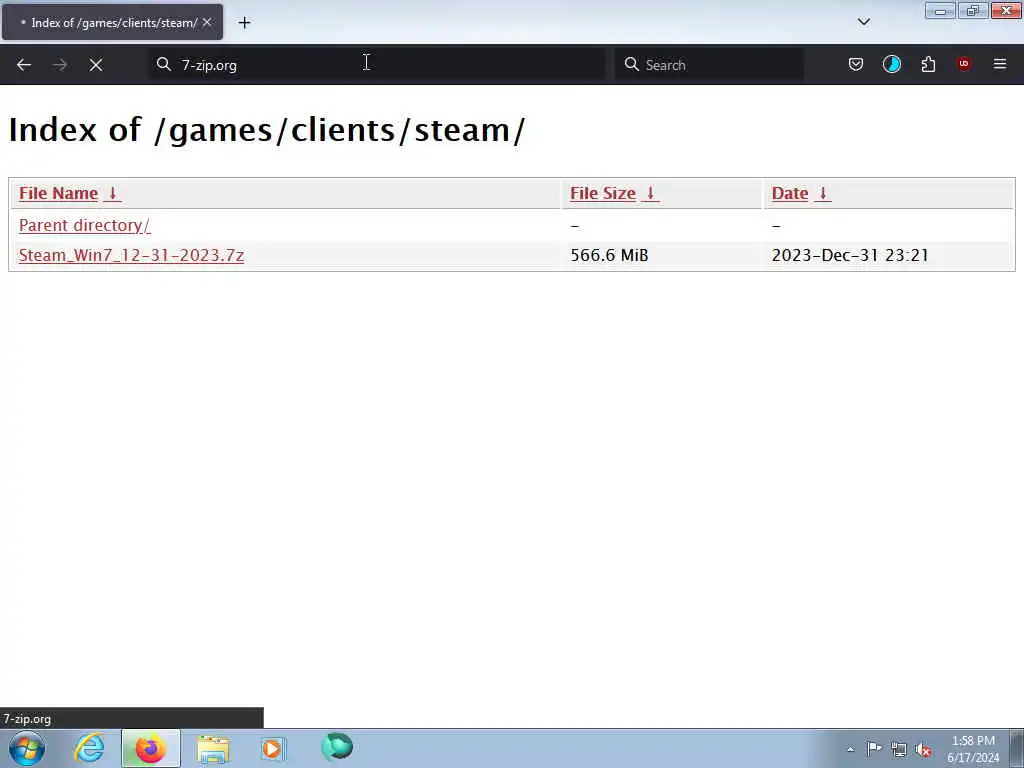
Task: Open the clock showing 1:58 PM
Action: tap(972, 749)
